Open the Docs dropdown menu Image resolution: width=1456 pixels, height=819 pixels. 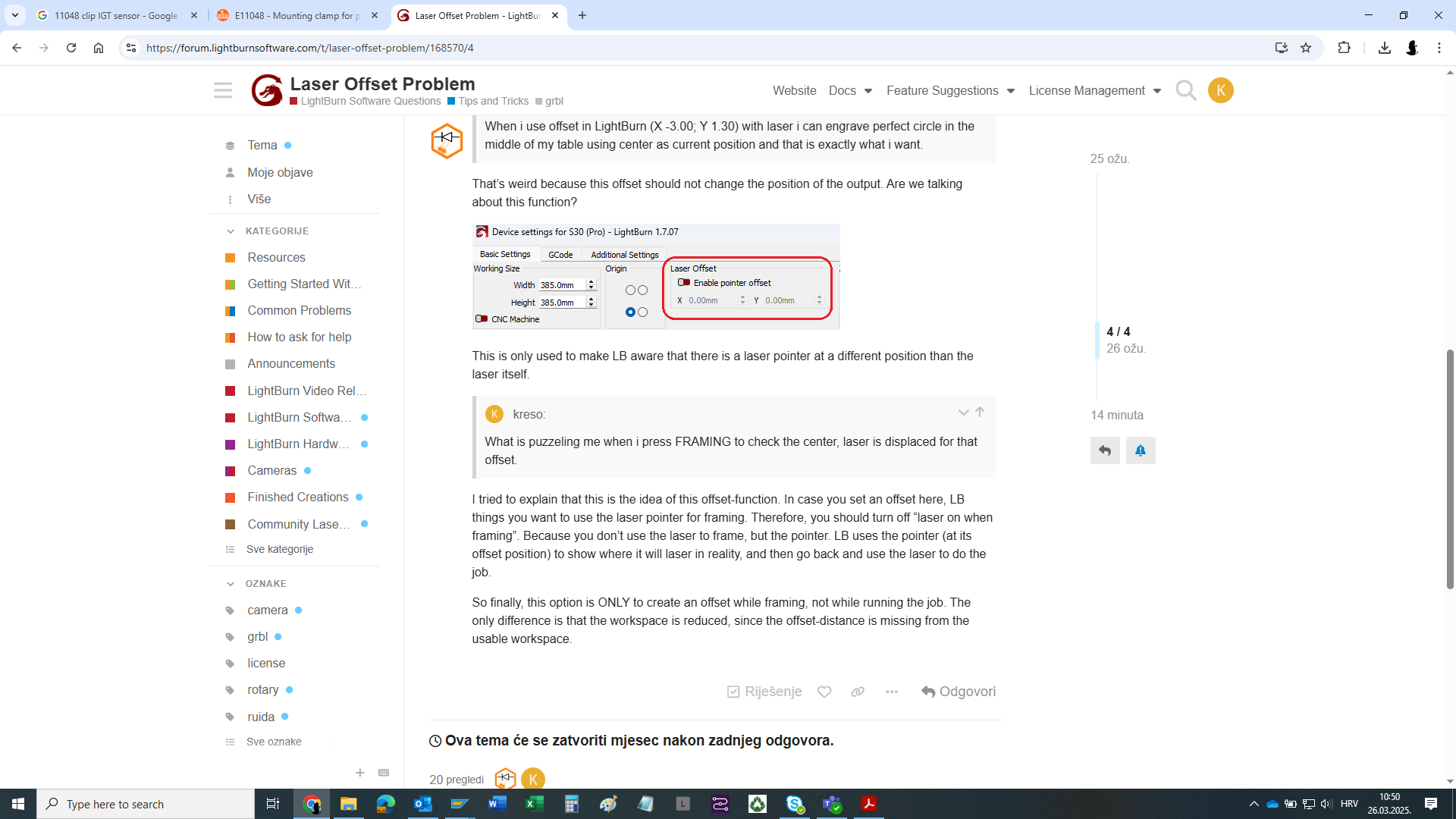tap(850, 90)
